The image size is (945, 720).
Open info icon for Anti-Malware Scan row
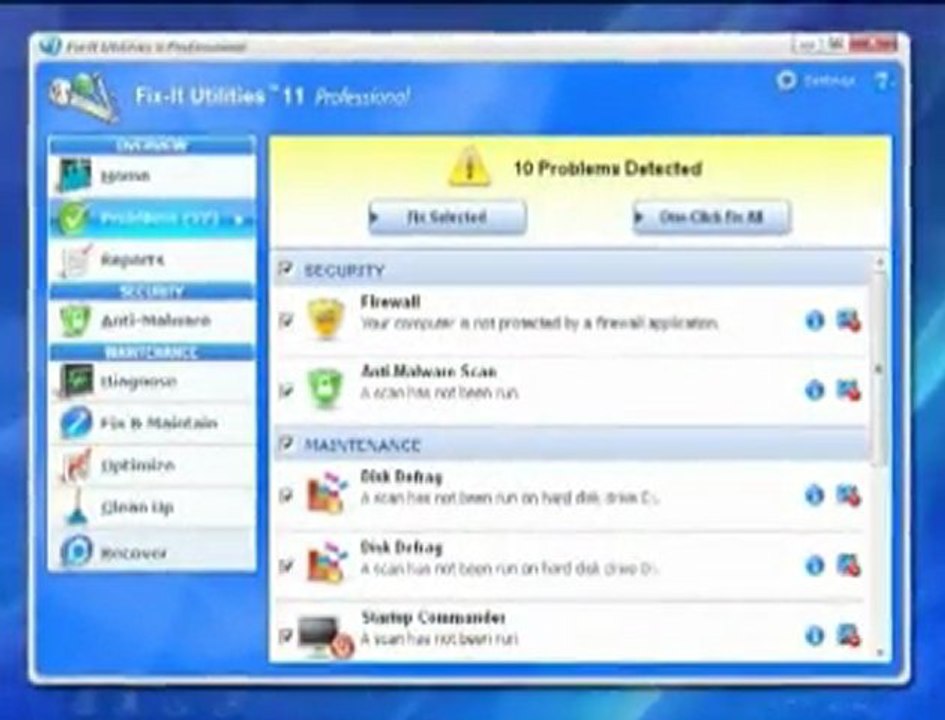(x=815, y=390)
